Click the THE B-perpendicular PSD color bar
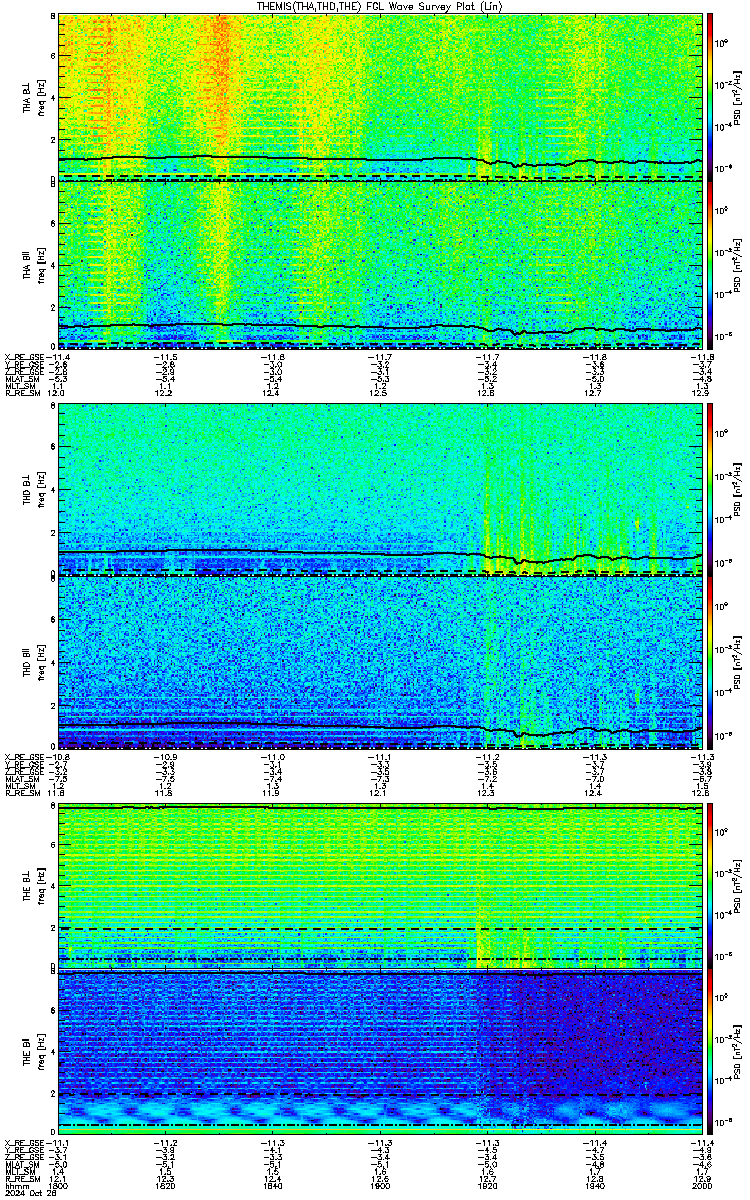This screenshot has width=750, height=1200. tap(711, 886)
